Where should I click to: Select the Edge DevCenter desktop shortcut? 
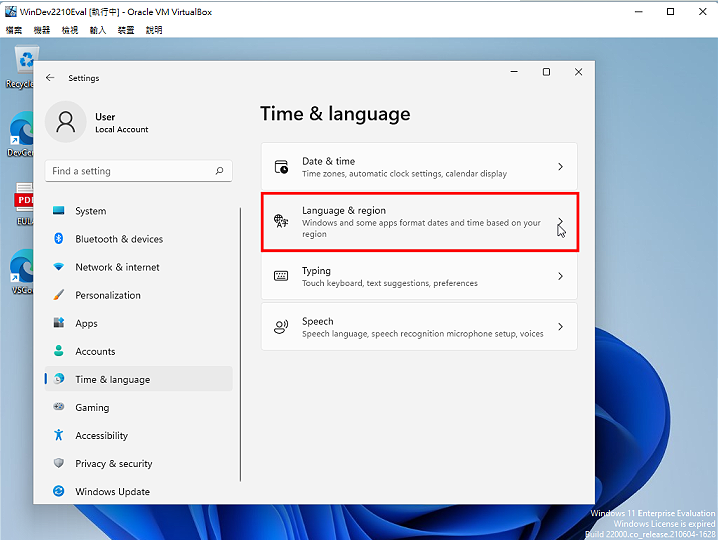(x=22, y=134)
